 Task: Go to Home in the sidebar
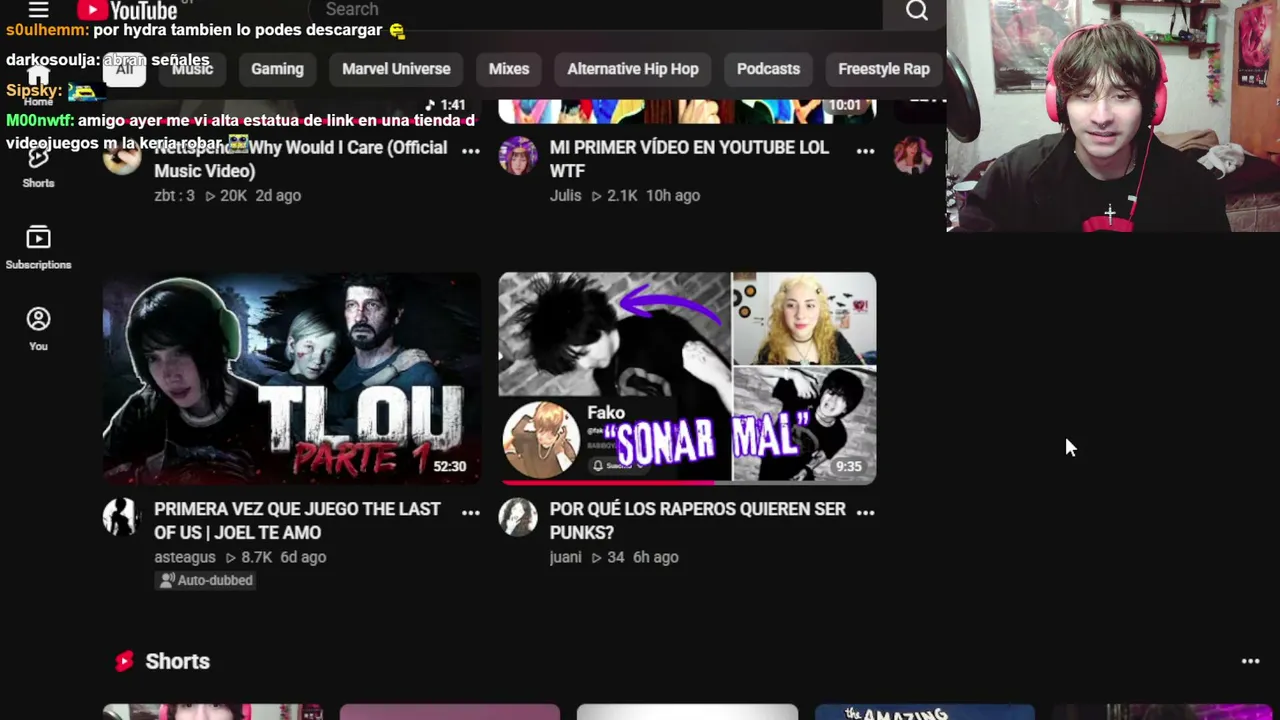(38, 87)
